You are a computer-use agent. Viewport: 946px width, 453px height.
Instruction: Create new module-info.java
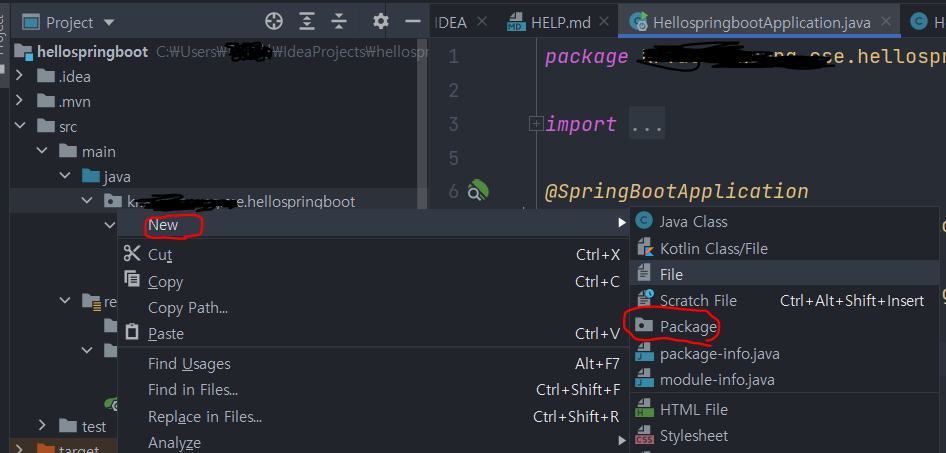click(784, 380)
